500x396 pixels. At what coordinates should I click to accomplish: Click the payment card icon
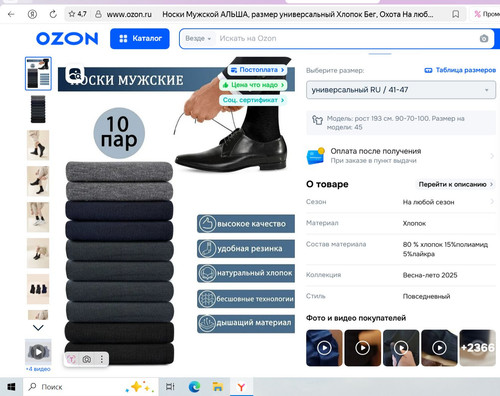coord(315,156)
